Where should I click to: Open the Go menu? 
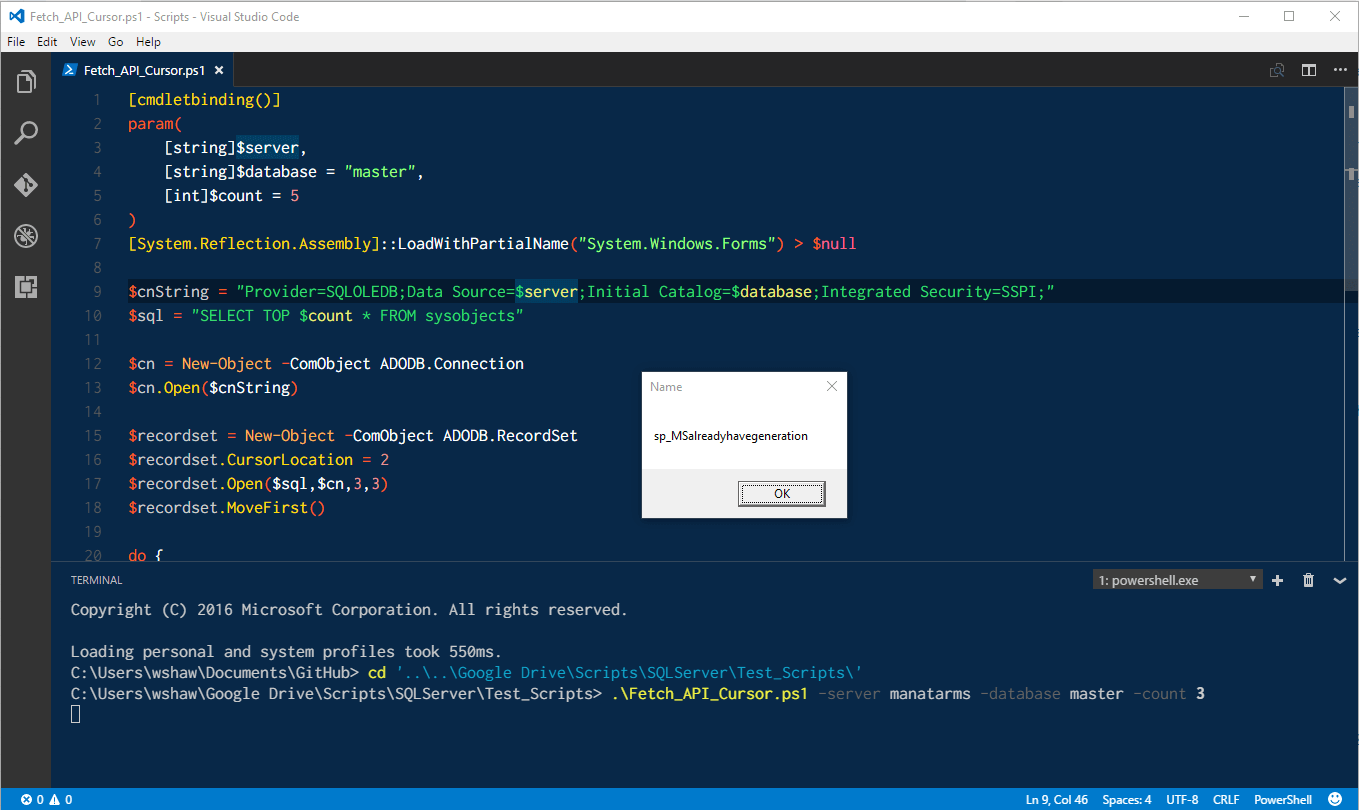[116, 42]
